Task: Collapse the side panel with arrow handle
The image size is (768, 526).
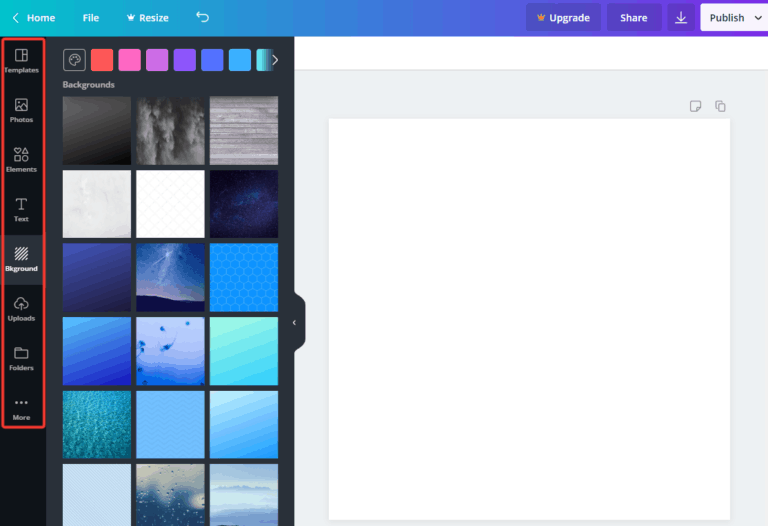Action: click(x=295, y=323)
